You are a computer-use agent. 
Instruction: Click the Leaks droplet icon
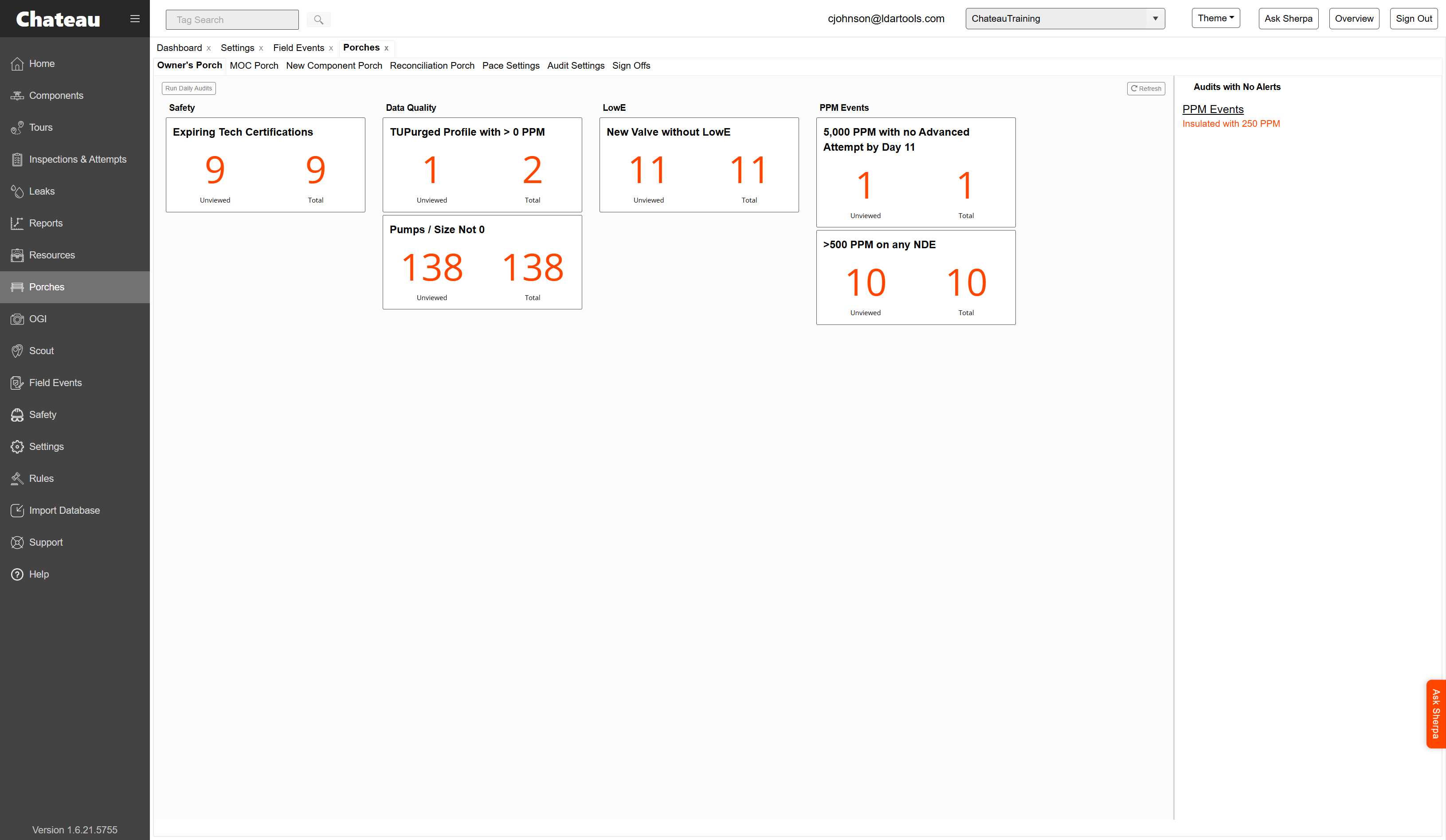[17, 191]
